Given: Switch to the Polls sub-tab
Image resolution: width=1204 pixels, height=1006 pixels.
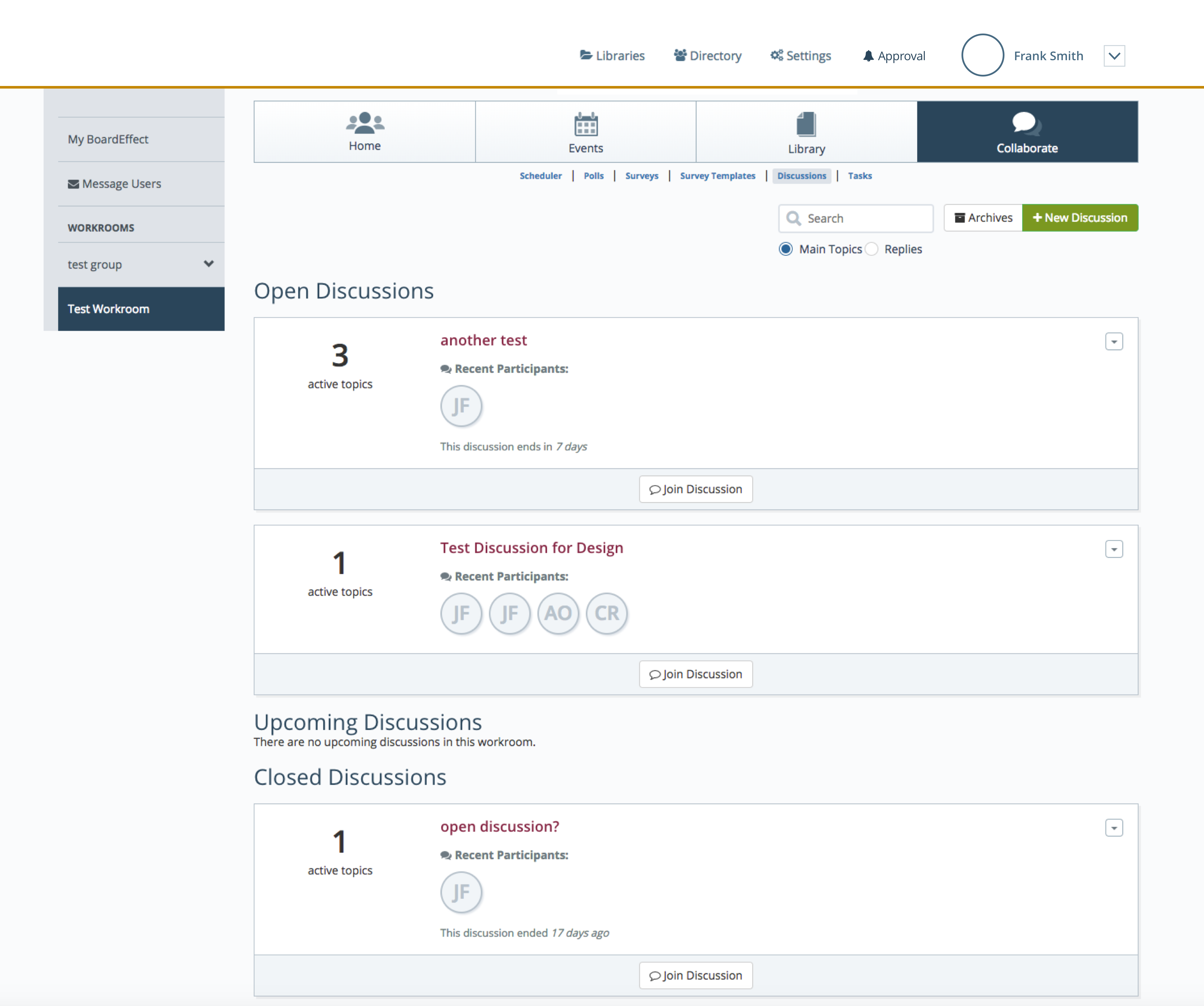Looking at the screenshot, I should coord(593,175).
